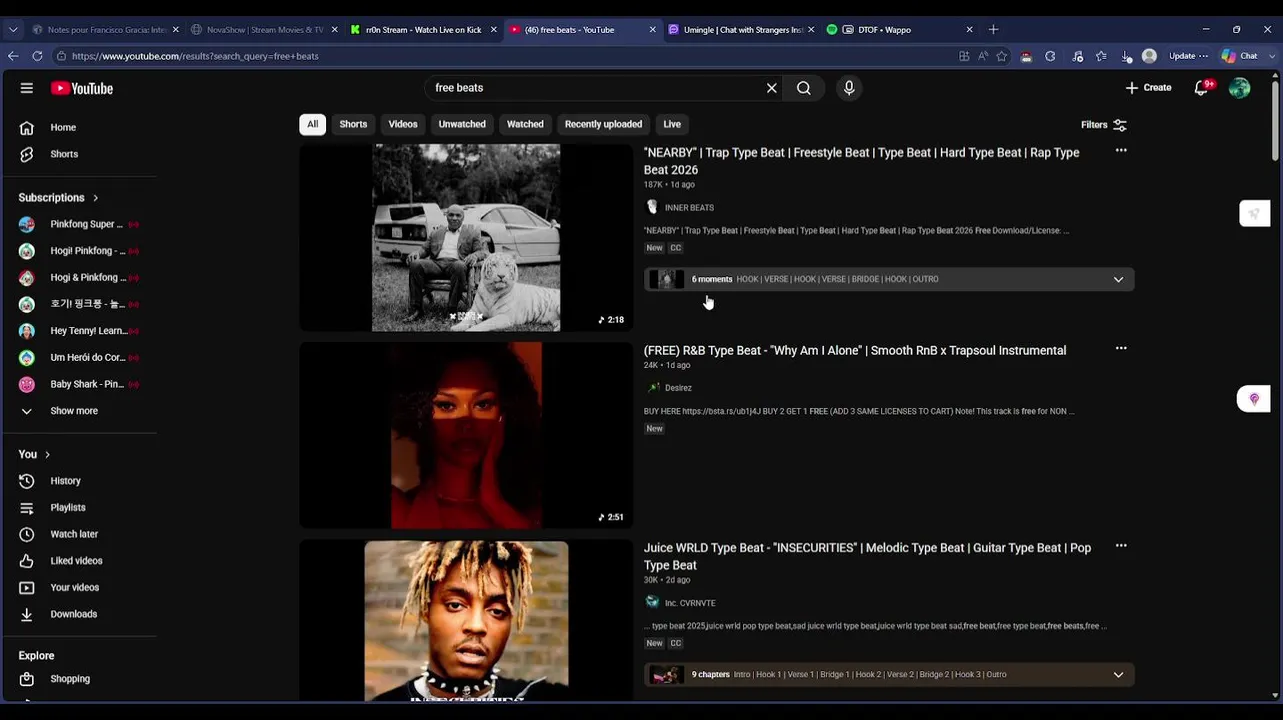Open the red R&B Type Beat thumbnail
The height and width of the screenshot is (720, 1283).
point(466,435)
